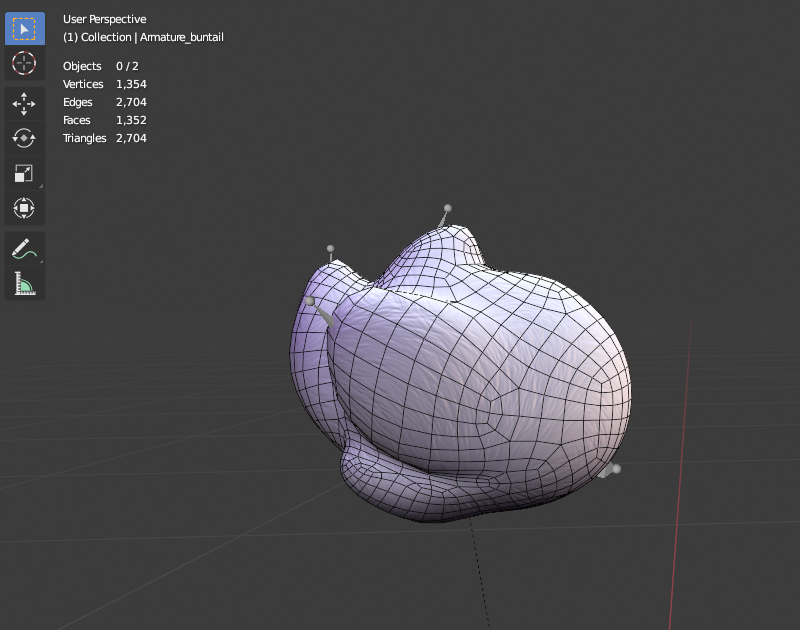Click the Objects 0 / 2 statistic
Viewport: 800px width, 630px height.
[x=101, y=66]
